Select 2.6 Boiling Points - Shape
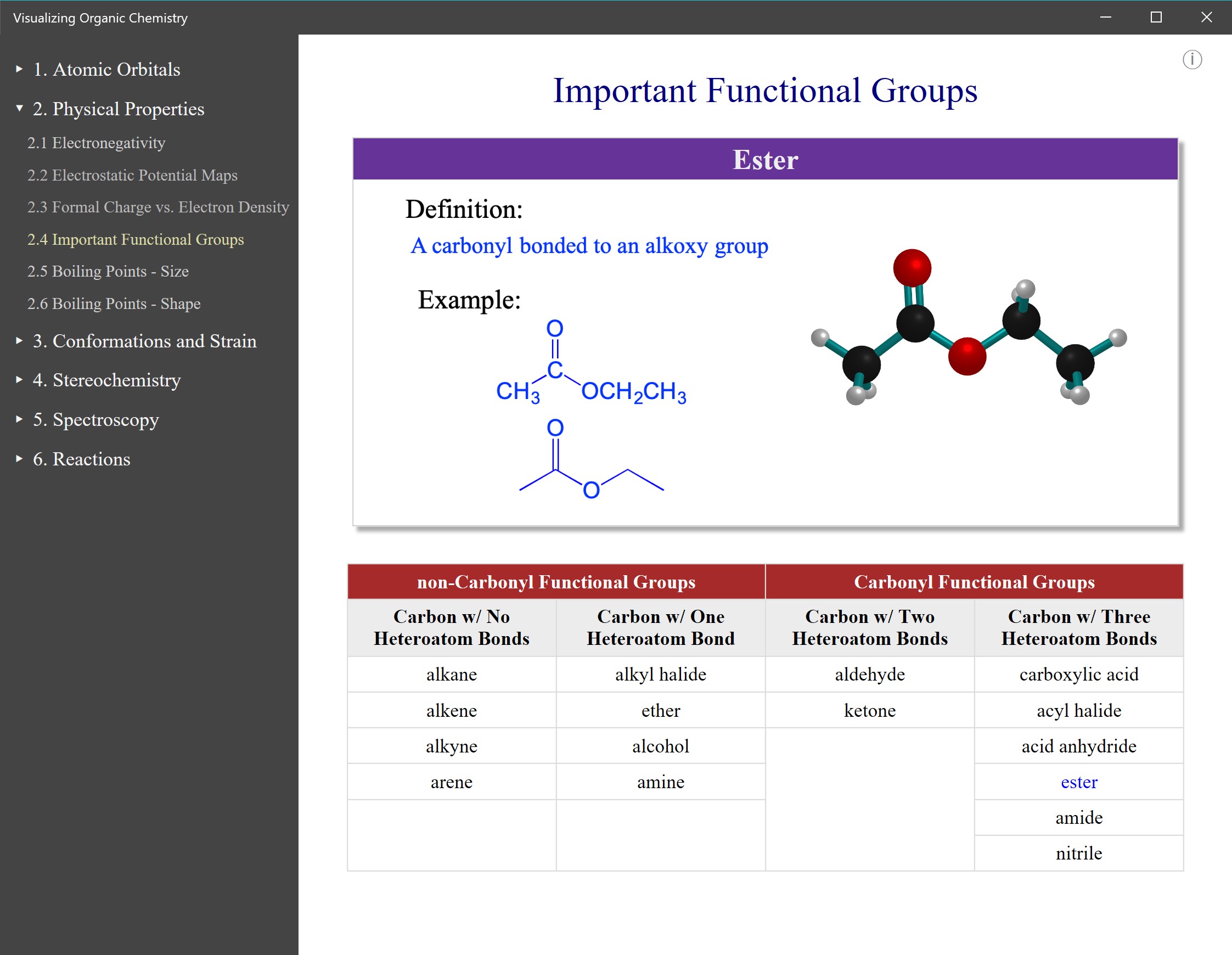The width and height of the screenshot is (1232, 955). pos(114,304)
